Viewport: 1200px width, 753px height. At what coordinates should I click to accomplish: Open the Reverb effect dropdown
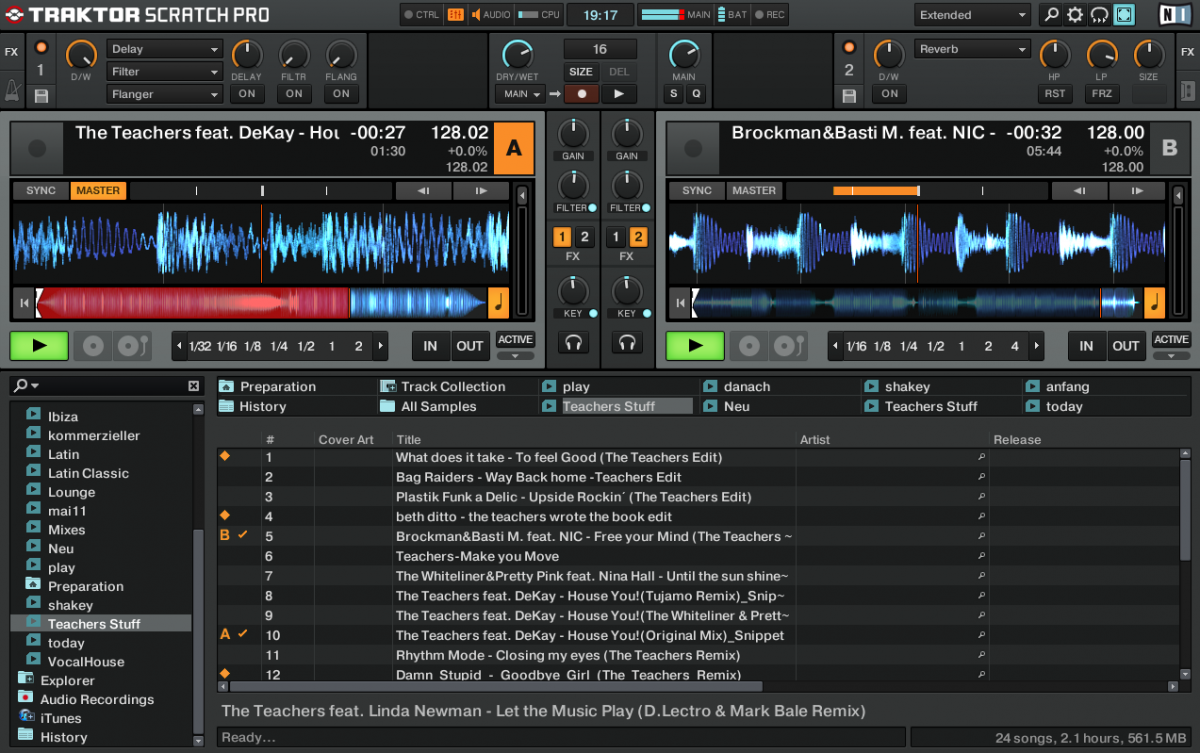[x=972, y=49]
